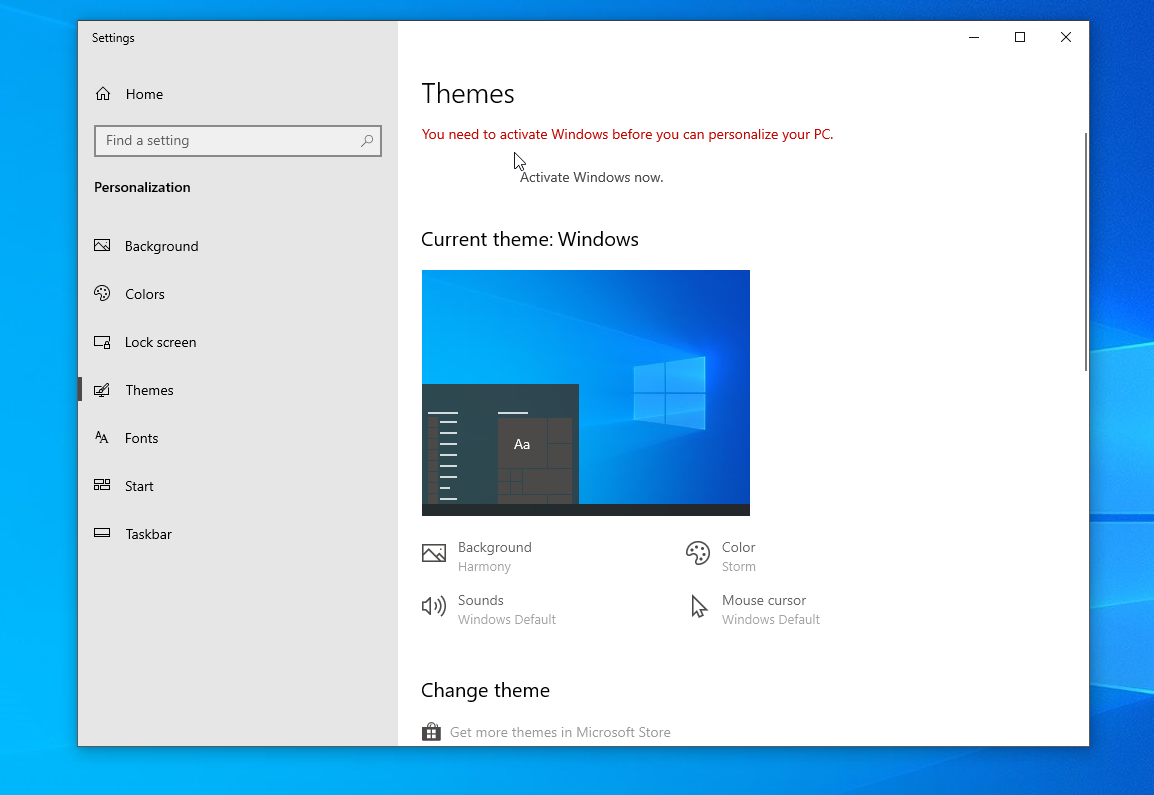
Task: Click the red activation warning text
Action: click(x=627, y=135)
